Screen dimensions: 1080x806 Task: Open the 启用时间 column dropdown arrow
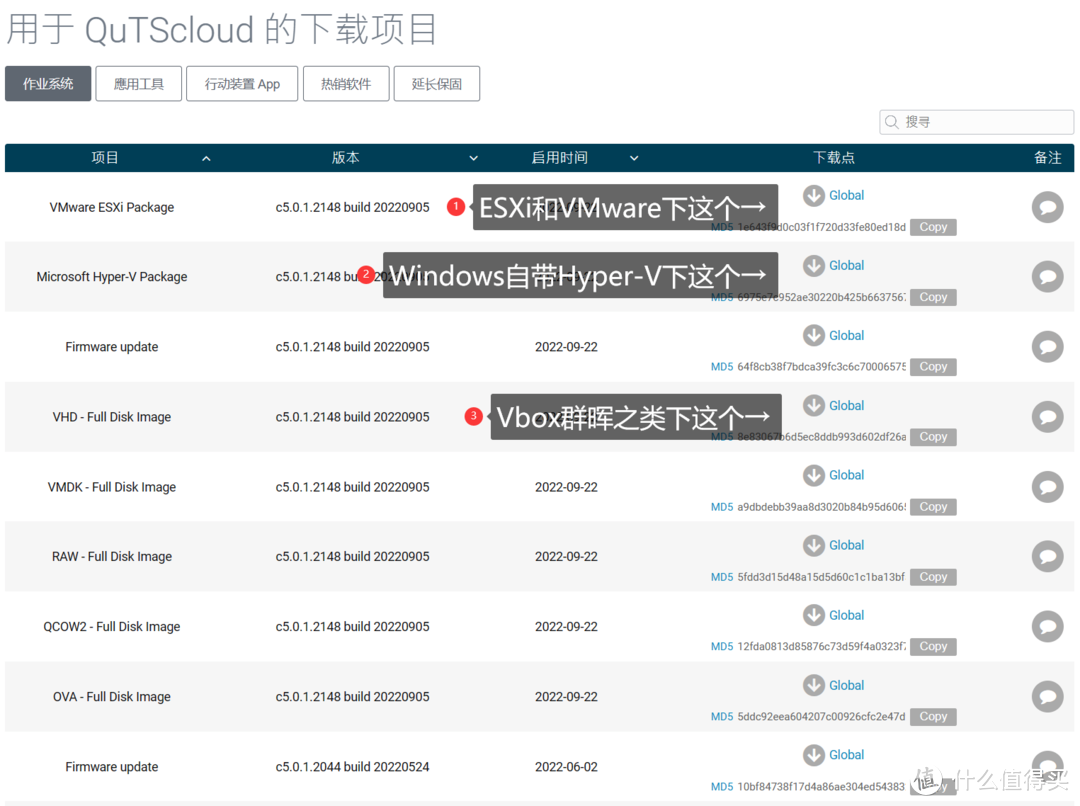pyautogui.click(x=634, y=158)
